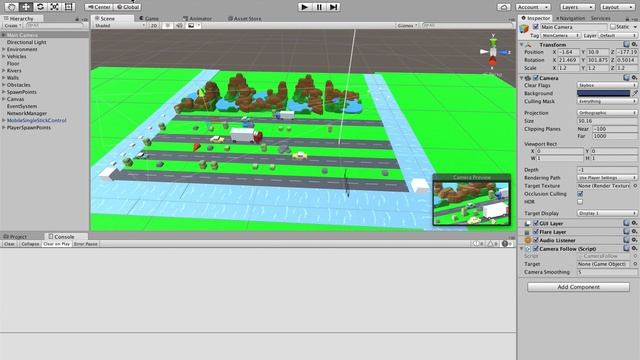Toggle console Collapse button
Viewport: 640px width, 360px height.
click(x=30, y=244)
